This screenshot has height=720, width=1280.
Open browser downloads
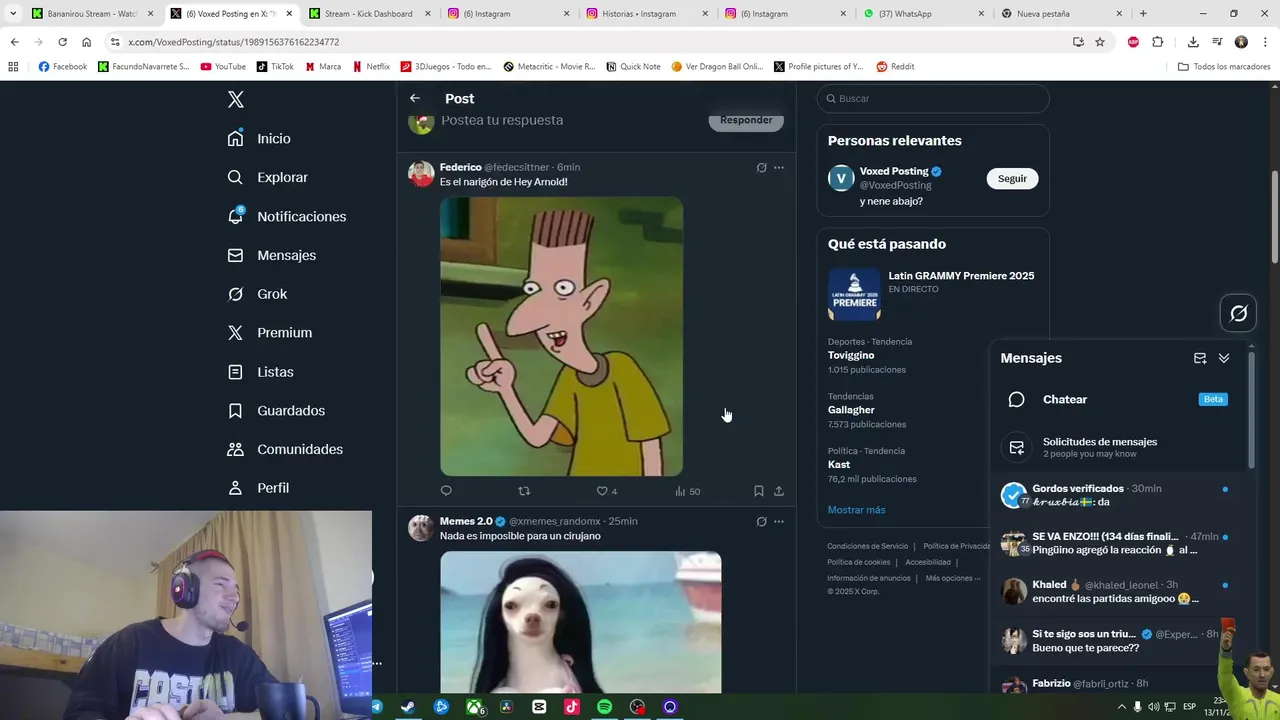[1193, 42]
